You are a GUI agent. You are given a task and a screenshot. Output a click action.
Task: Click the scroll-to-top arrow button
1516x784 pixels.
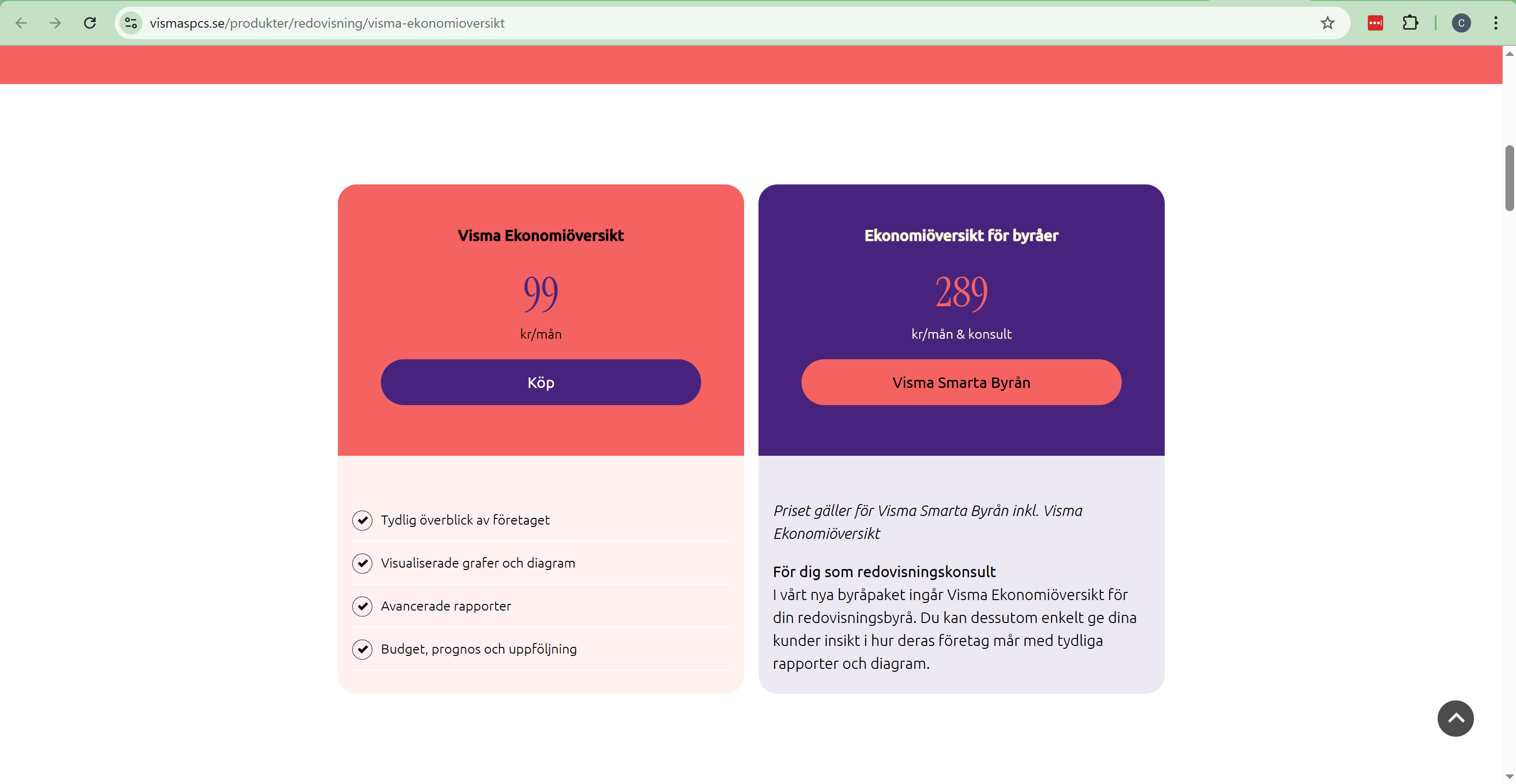coord(1455,718)
